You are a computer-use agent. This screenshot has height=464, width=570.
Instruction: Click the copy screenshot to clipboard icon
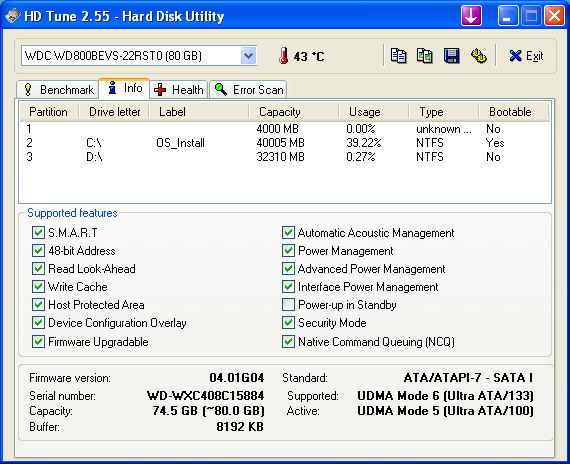pyautogui.click(x=425, y=56)
